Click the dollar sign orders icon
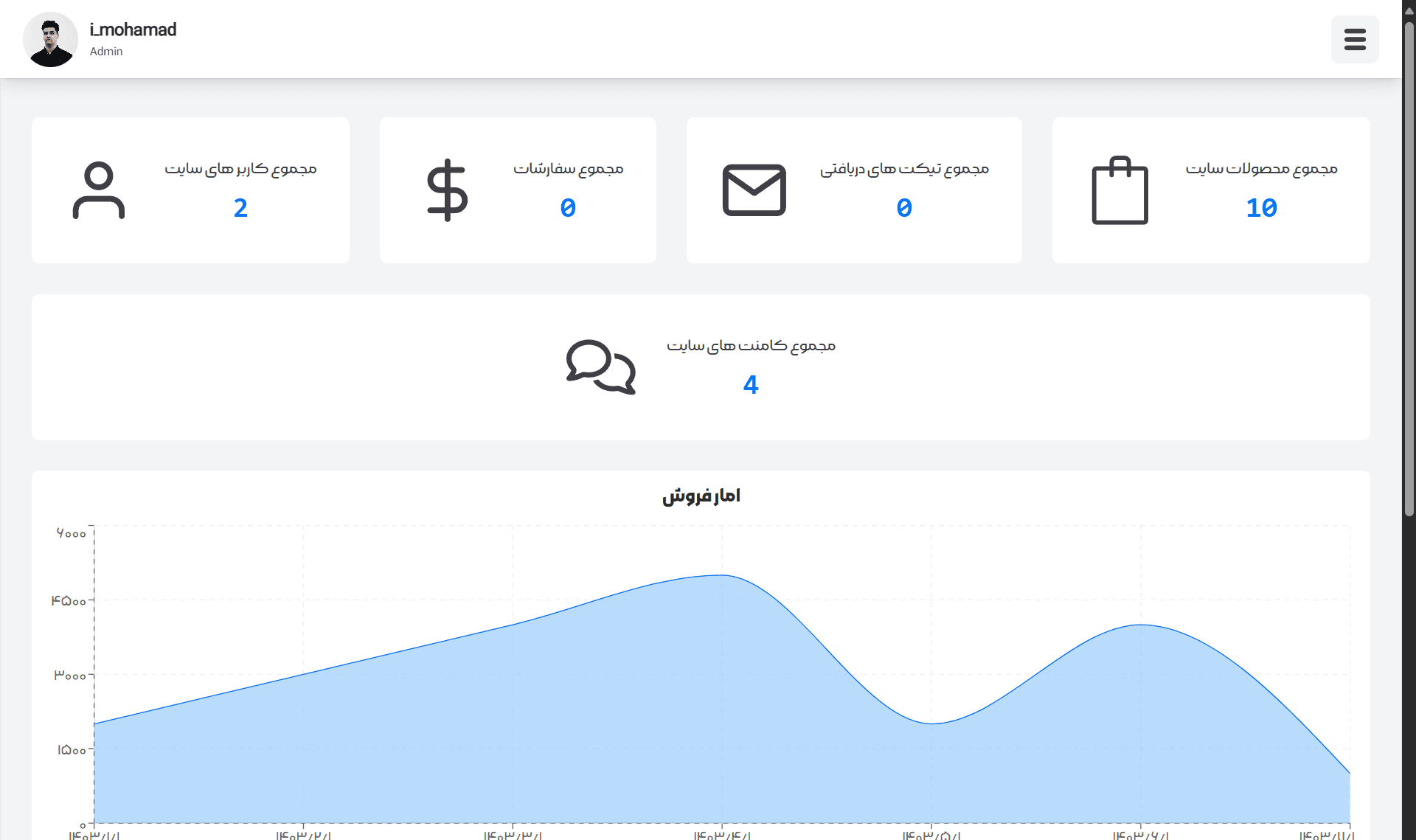 [448, 190]
